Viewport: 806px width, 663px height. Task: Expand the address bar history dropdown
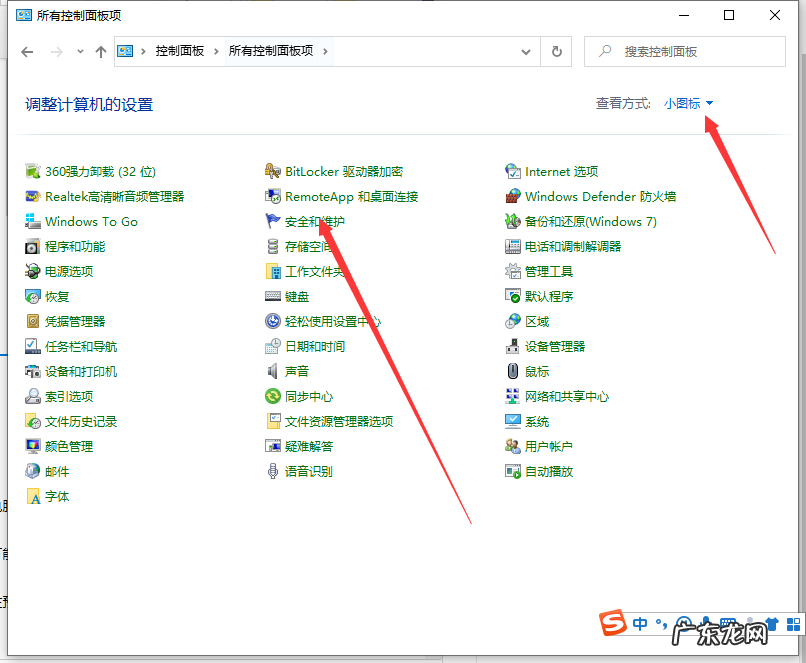pos(524,51)
